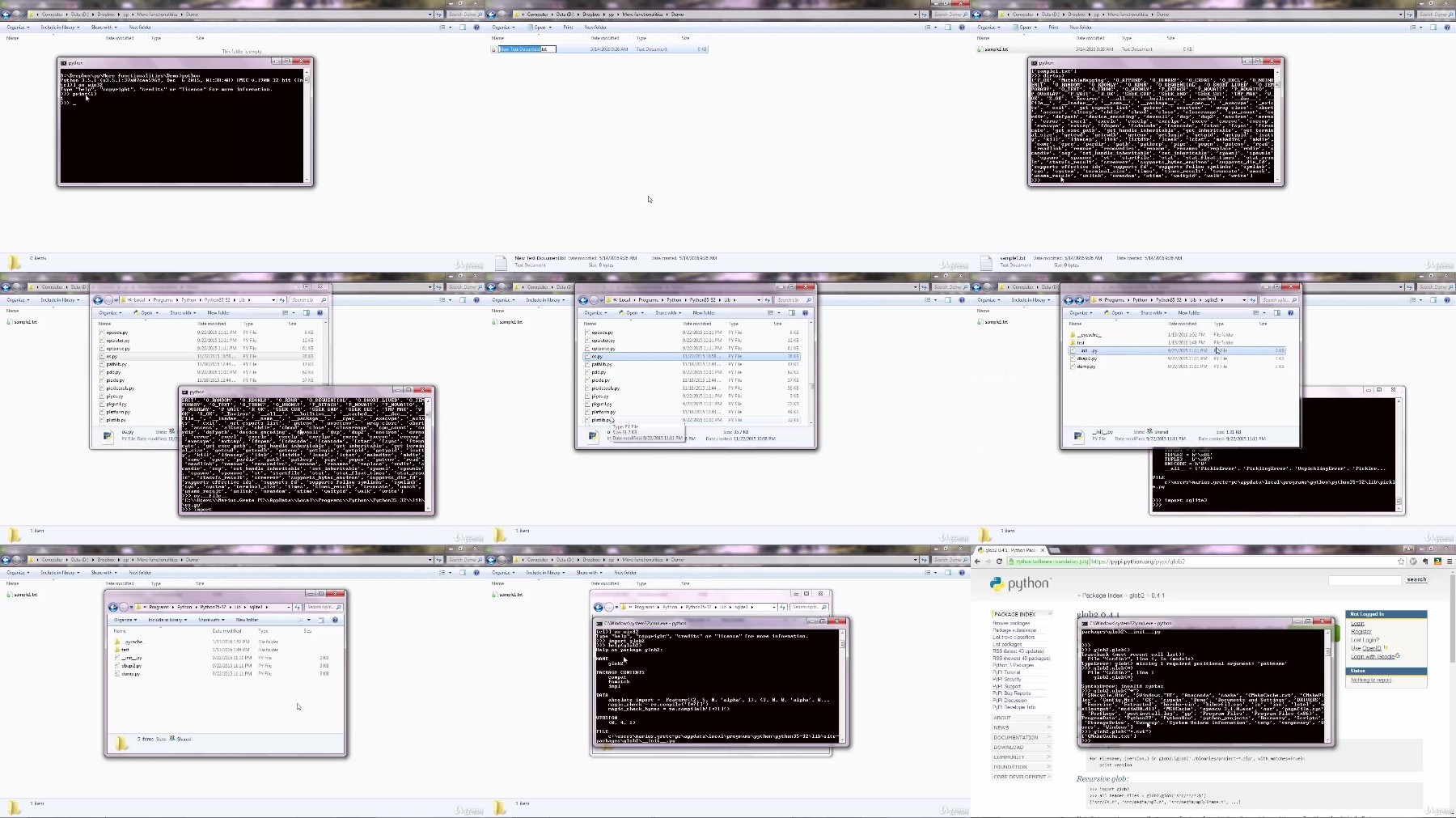
Task: Click the python logo on PyPI page
Action: [x=1021, y=583]
